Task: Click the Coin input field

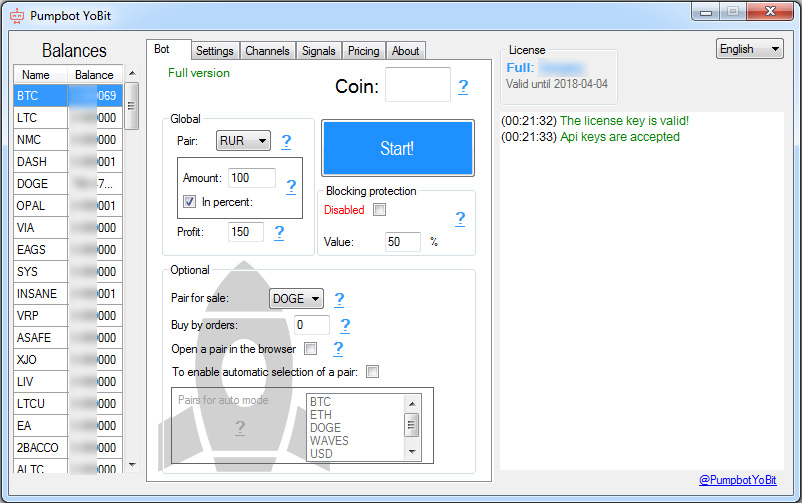Action: click(x=418, y=84)
